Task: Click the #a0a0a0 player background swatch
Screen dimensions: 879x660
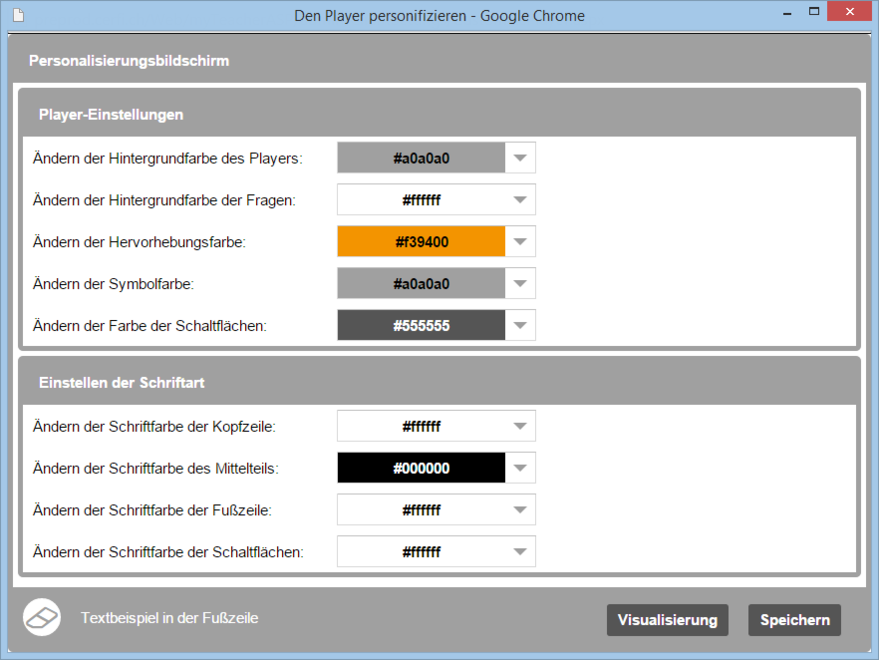Action: (x=421, y=159)
